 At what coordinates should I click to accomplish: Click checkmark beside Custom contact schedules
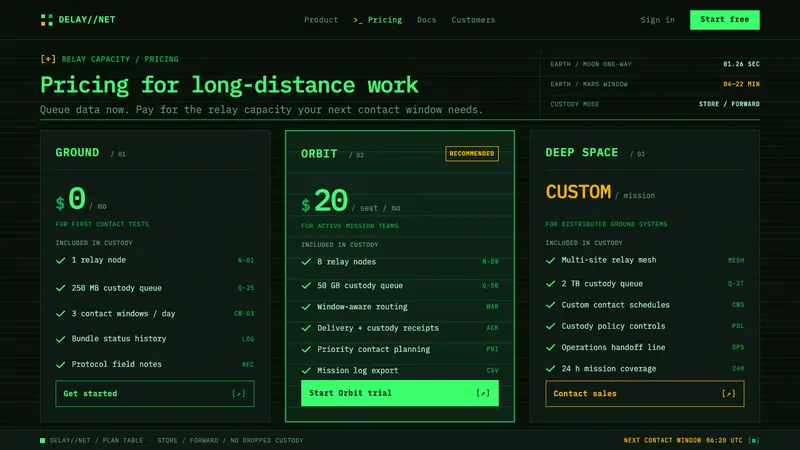coord(551,305)
